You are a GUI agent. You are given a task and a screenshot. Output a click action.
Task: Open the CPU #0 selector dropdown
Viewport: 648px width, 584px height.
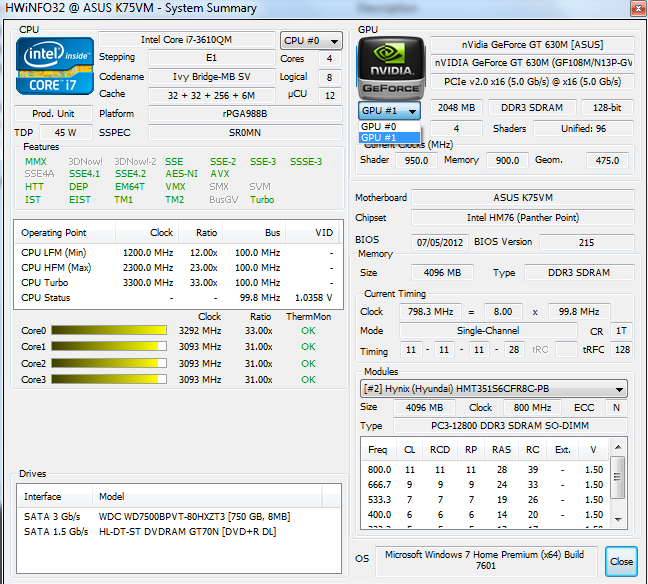coord(311,41)
